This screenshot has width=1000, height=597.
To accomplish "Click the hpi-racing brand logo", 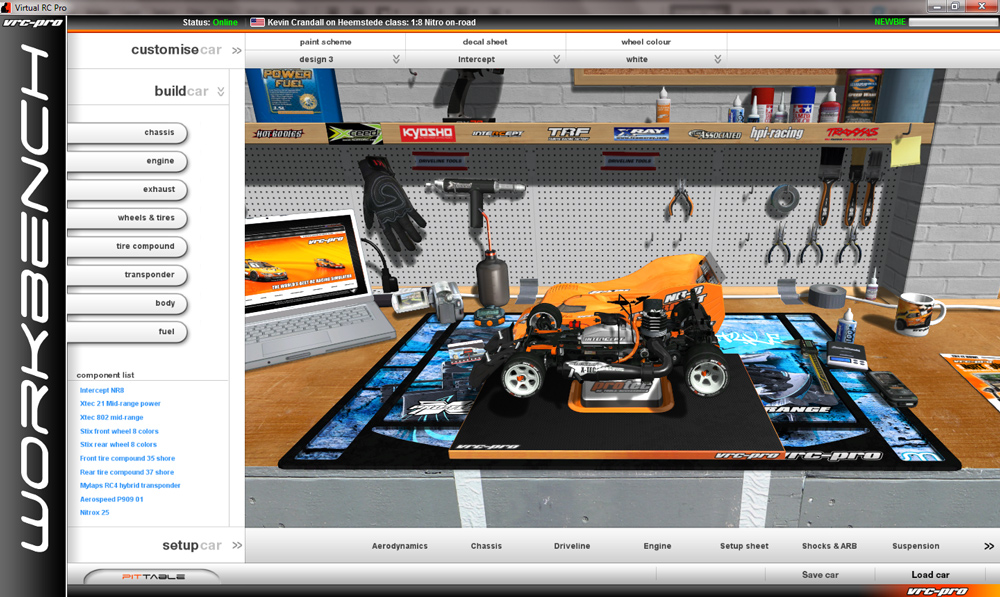I will coord(776,133).
